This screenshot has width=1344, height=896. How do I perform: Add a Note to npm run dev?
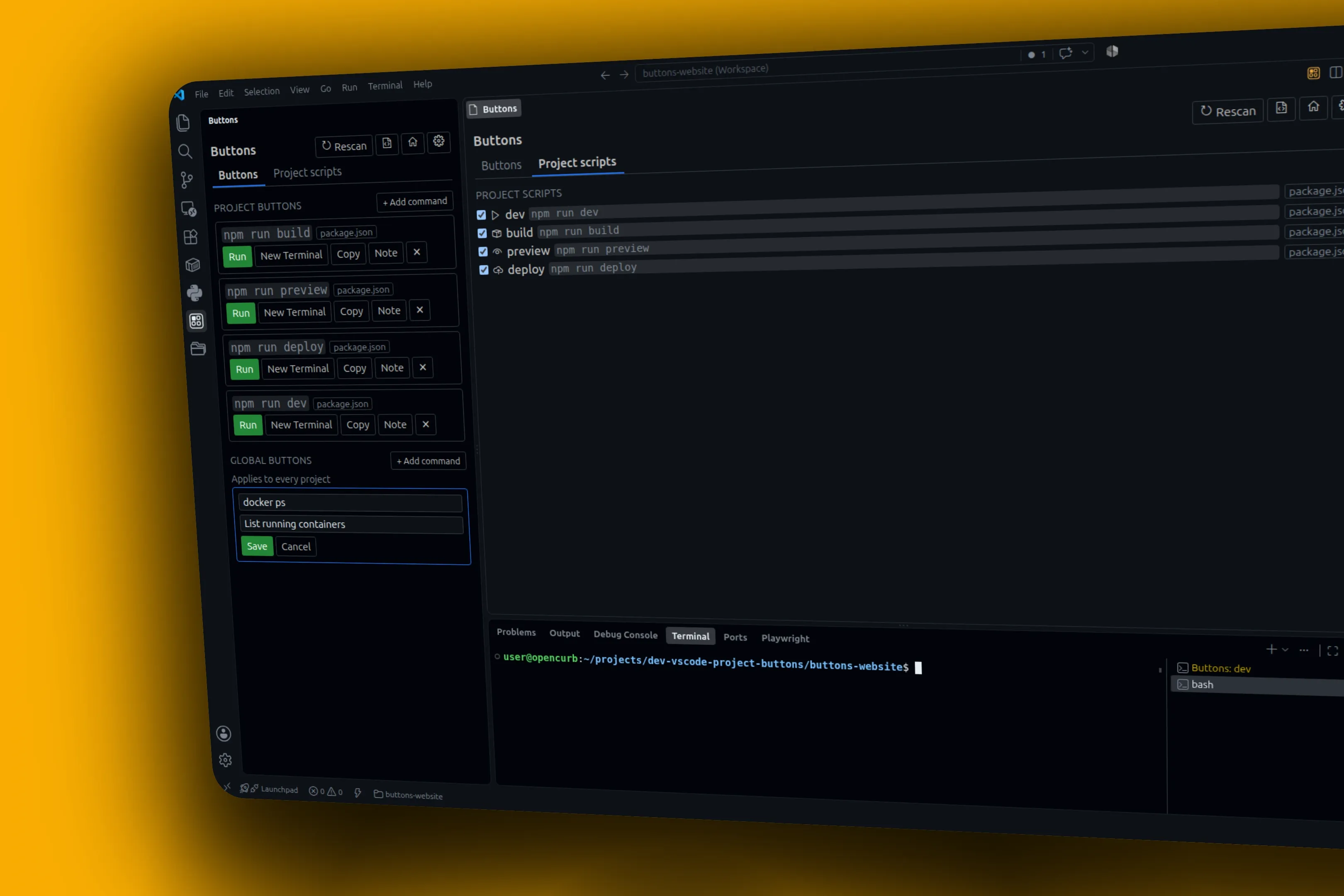(395, 425)
